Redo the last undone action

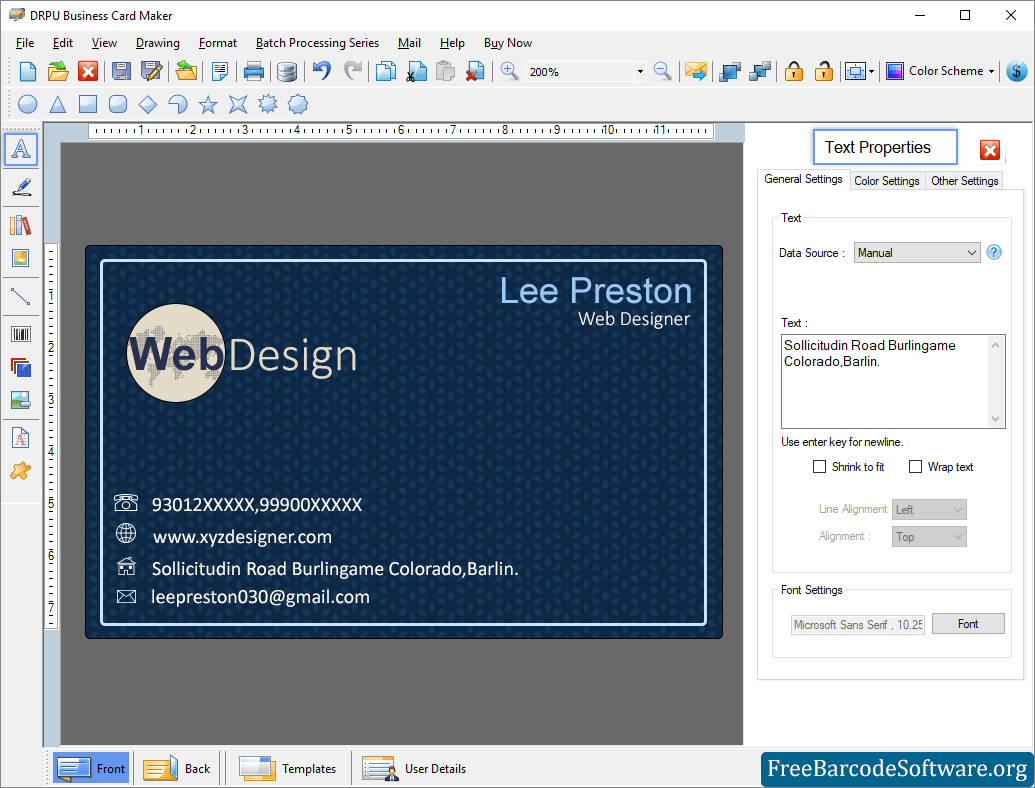pos(353,70)
